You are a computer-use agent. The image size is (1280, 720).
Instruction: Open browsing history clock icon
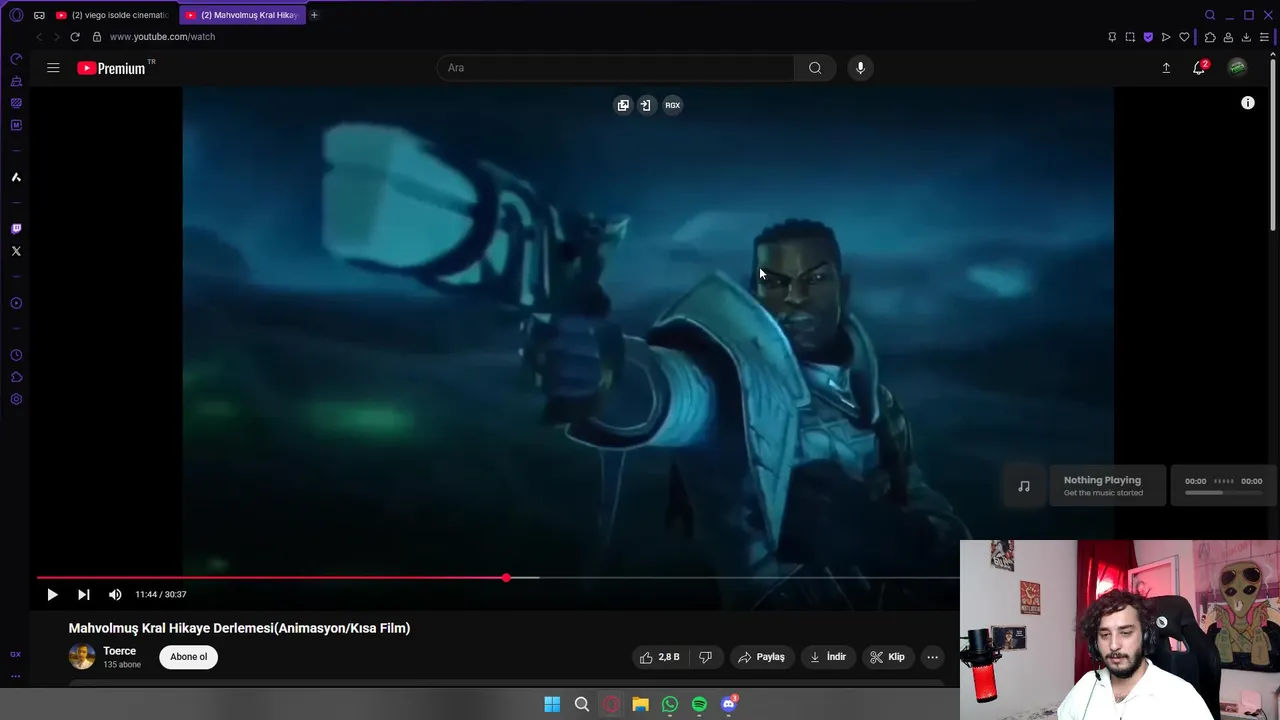click(x=16, y=355)
